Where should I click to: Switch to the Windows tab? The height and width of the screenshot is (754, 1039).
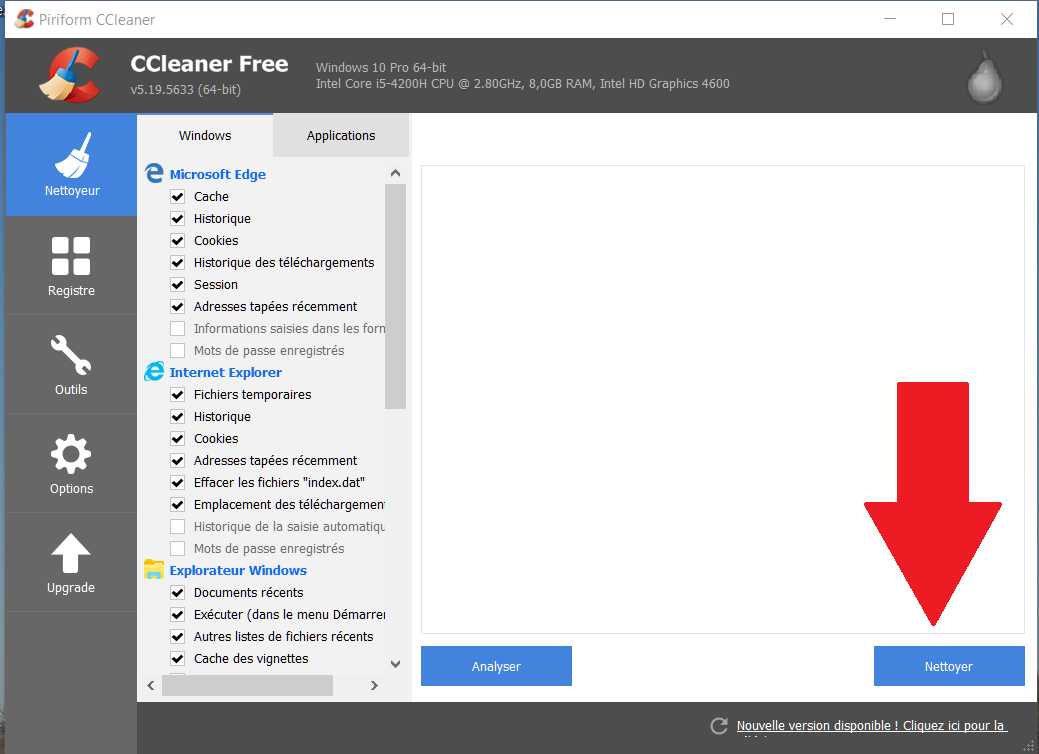pyautogui.click(x=205, y=135)
